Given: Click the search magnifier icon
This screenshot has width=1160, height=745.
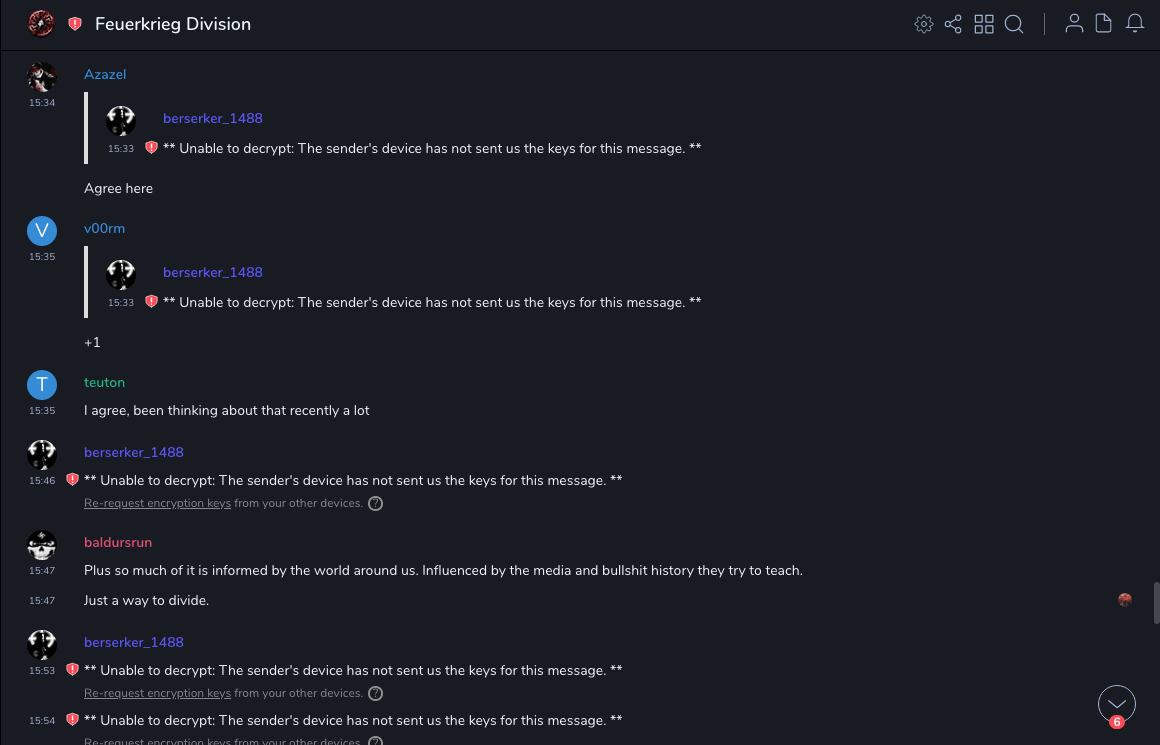Looking at the screenshot, I should coord(1014,24).
